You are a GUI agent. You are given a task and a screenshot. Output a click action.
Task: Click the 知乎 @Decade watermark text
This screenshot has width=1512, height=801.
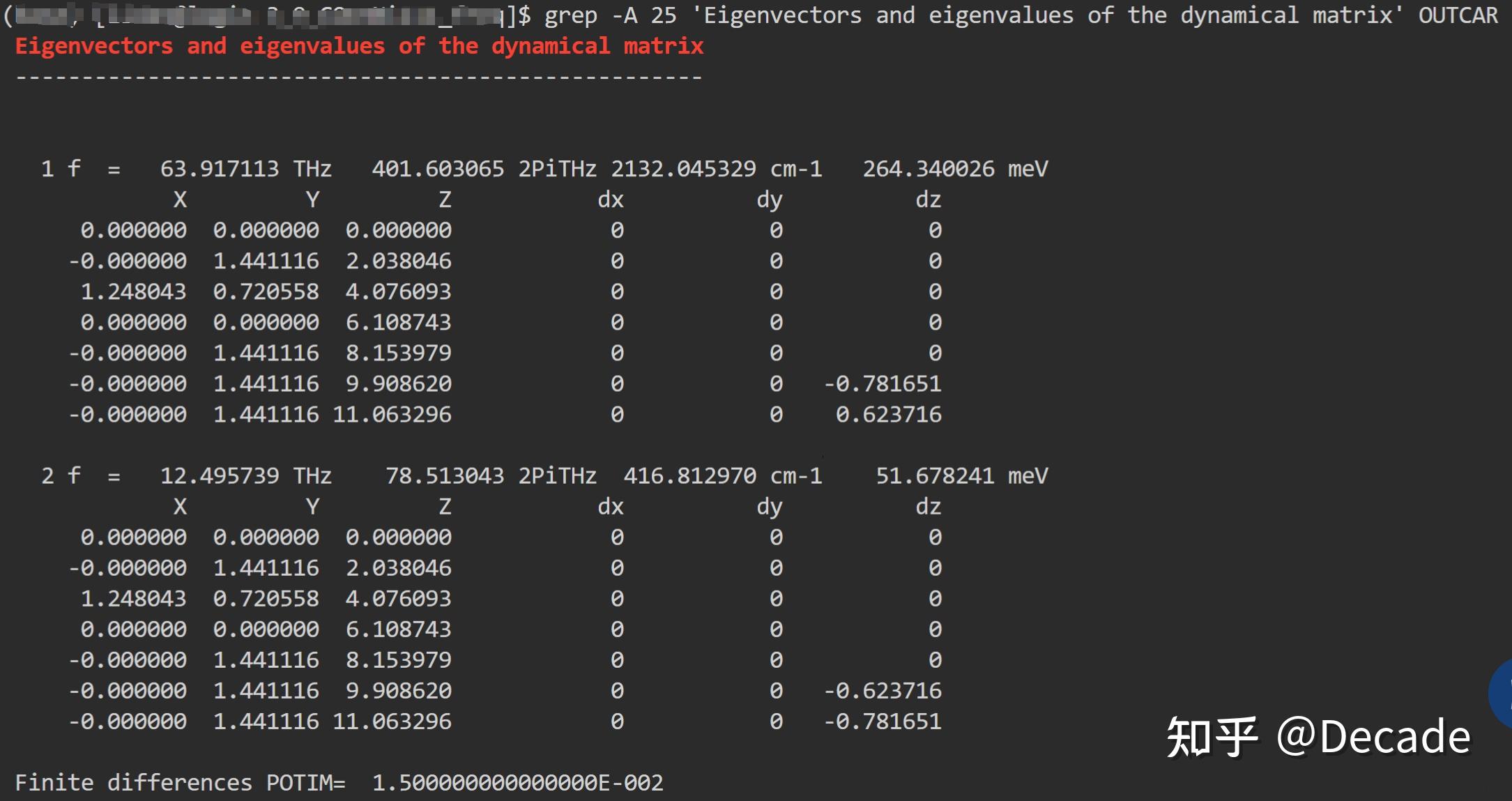click(x=1318, y=737)
